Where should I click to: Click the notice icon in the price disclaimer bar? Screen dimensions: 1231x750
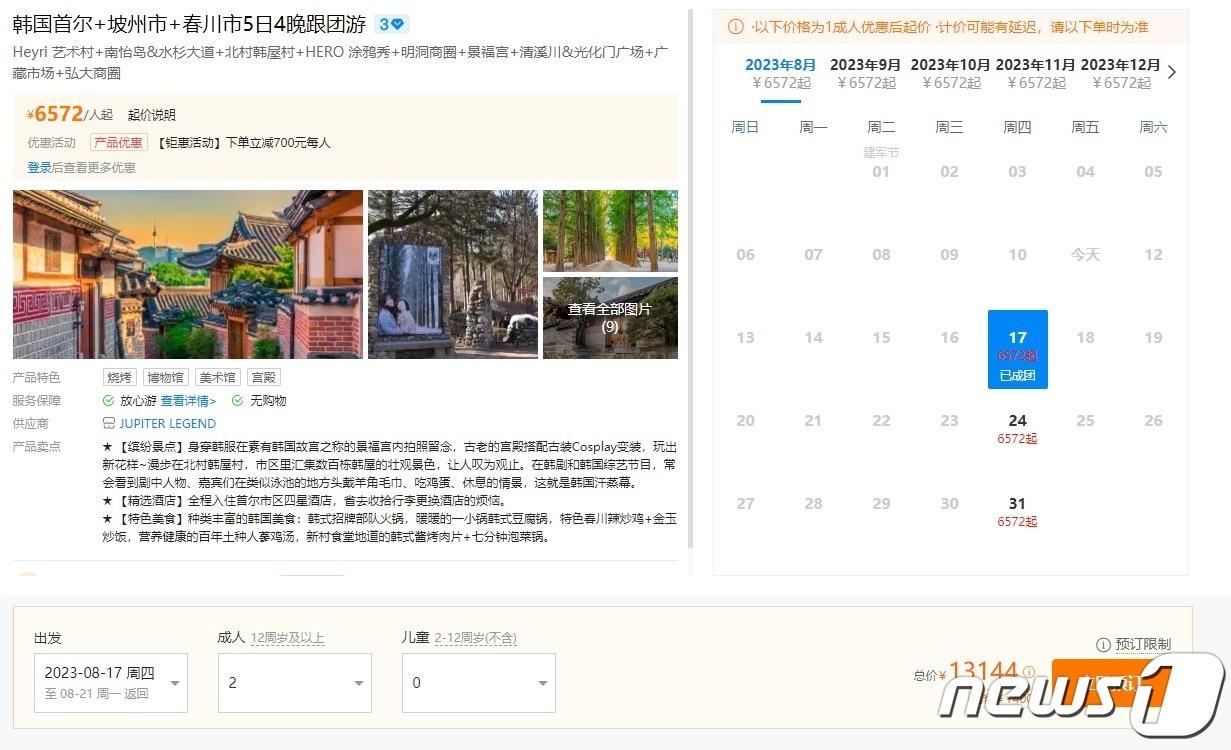[x=735, y=27]
